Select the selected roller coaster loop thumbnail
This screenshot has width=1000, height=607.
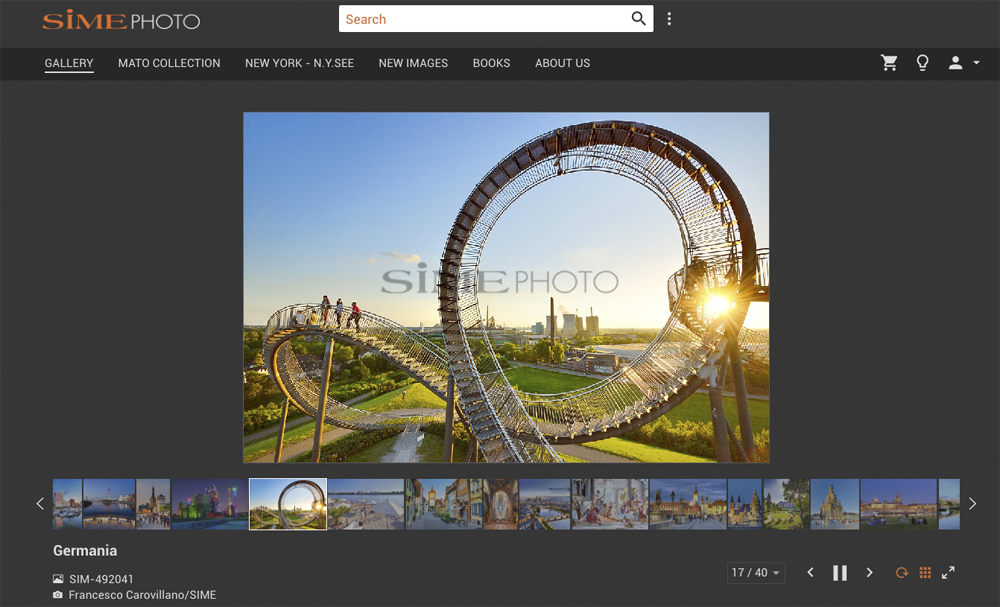[288, 504]
